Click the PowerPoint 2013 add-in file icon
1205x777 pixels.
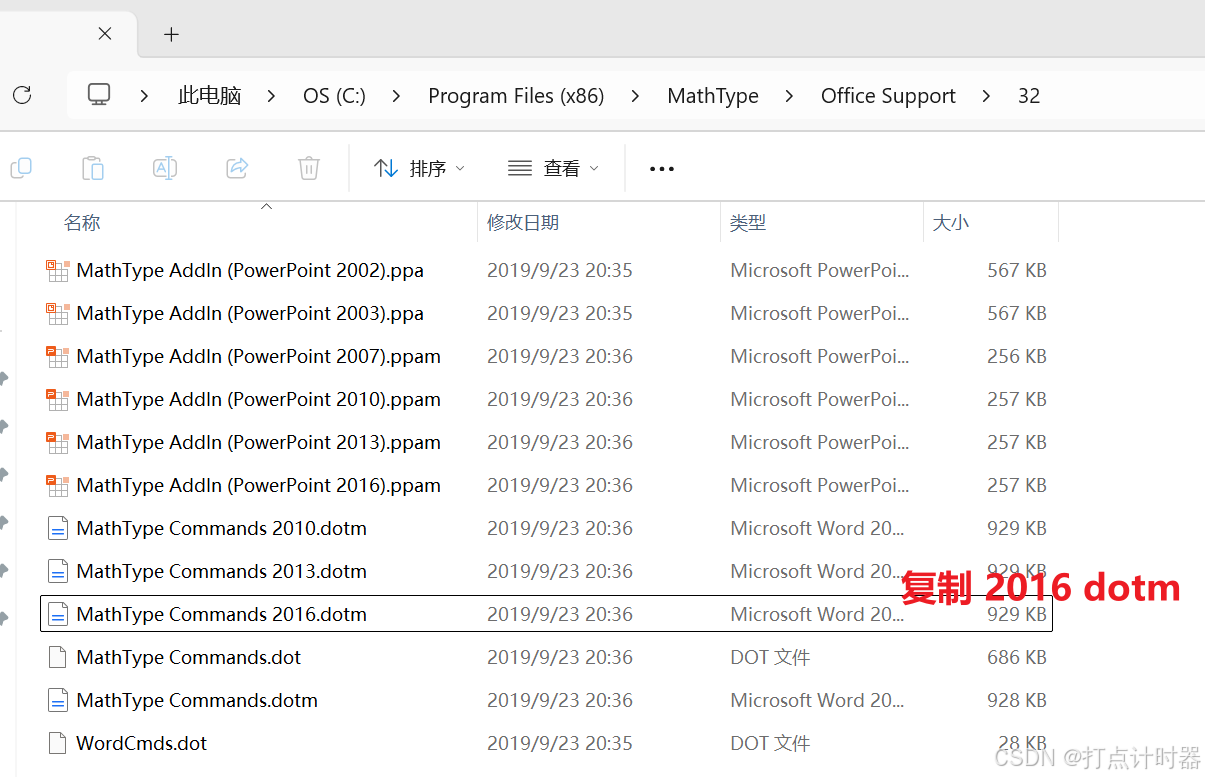(x=58, y=442)
